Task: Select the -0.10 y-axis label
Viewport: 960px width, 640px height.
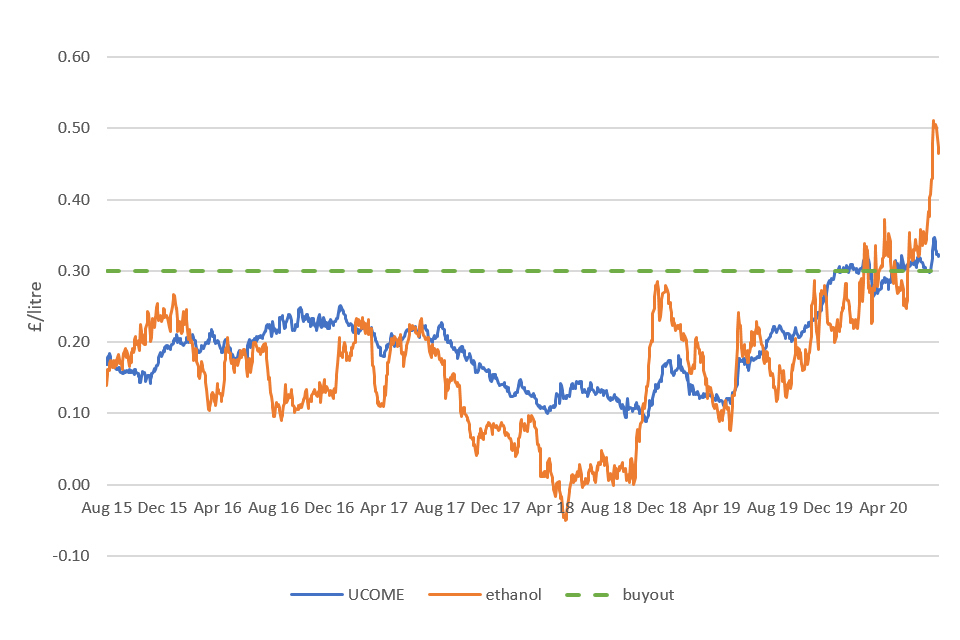Action: 73,556
